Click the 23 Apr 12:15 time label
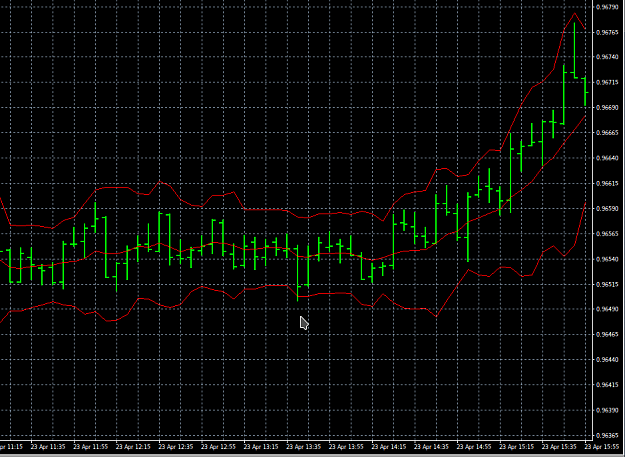625x457 pixels. pos(133,447)
